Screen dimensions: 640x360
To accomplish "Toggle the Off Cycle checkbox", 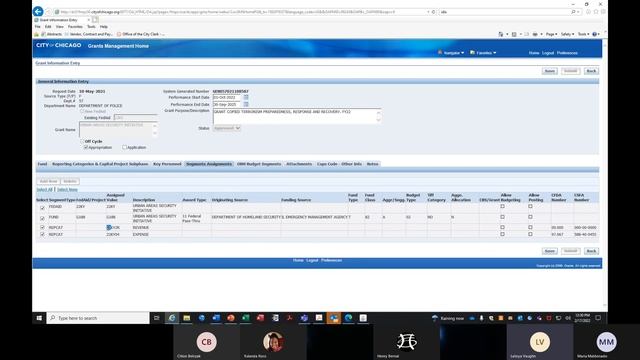I will tap(82, 141).
